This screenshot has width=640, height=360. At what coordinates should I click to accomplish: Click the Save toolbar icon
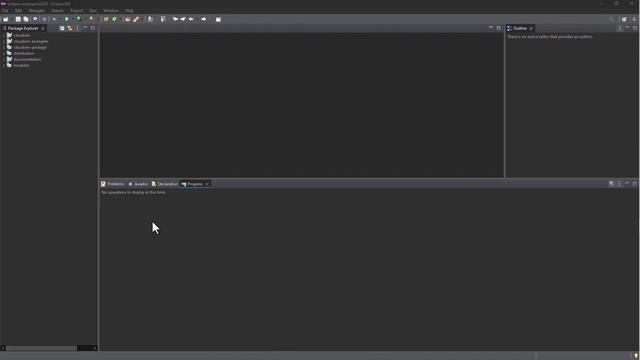coord(18,19)
